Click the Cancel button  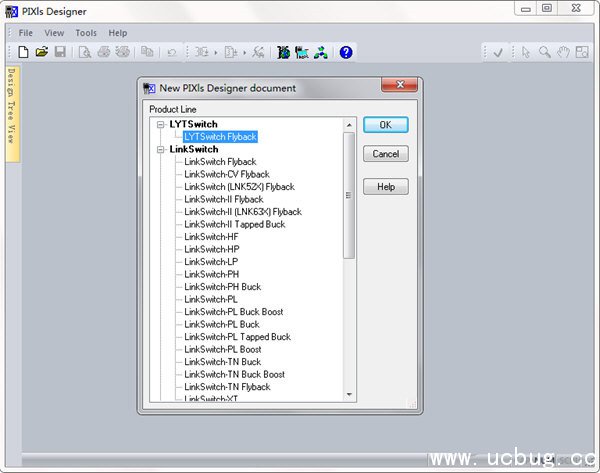coord(385,154)
